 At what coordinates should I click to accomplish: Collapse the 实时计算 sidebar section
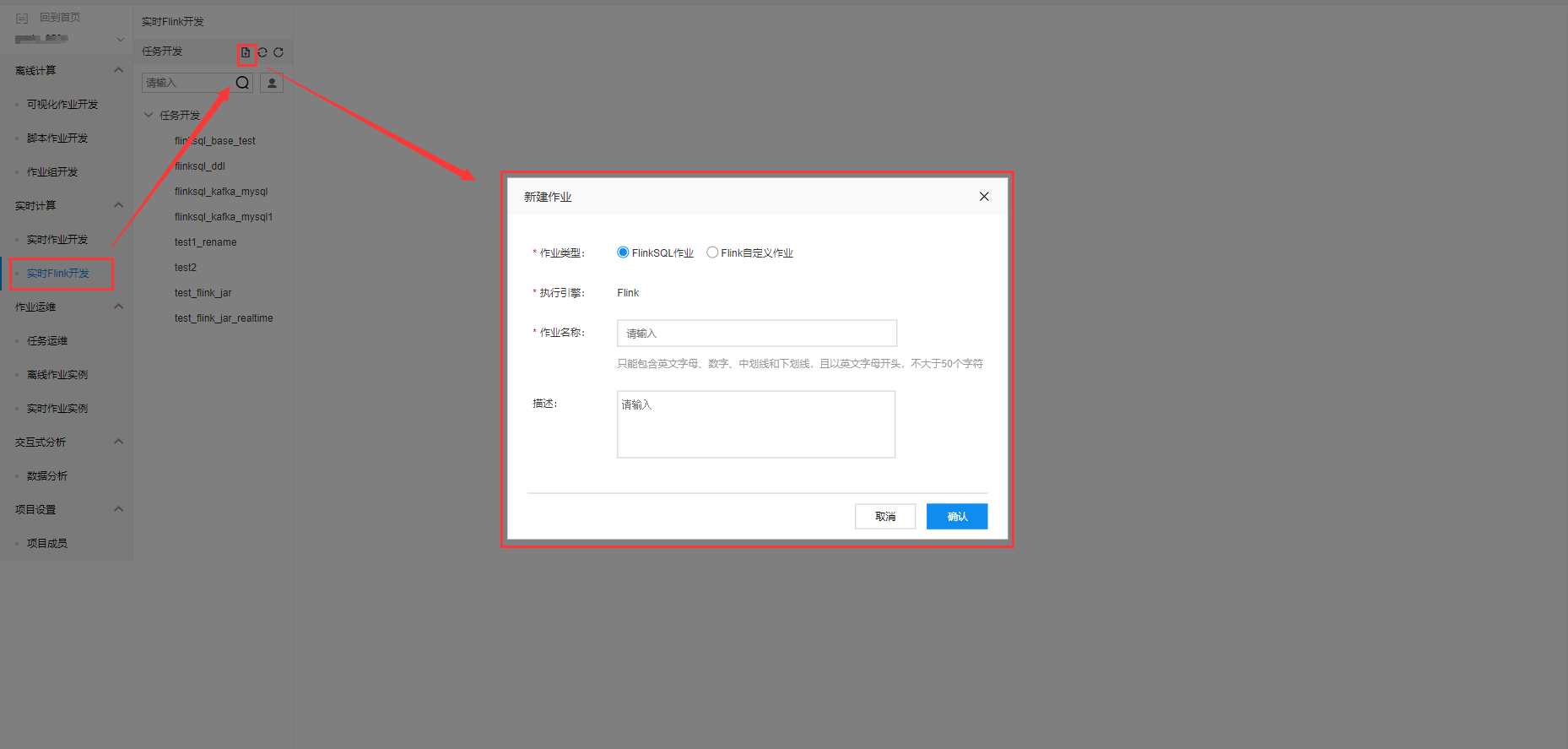[x=118, y=205]
